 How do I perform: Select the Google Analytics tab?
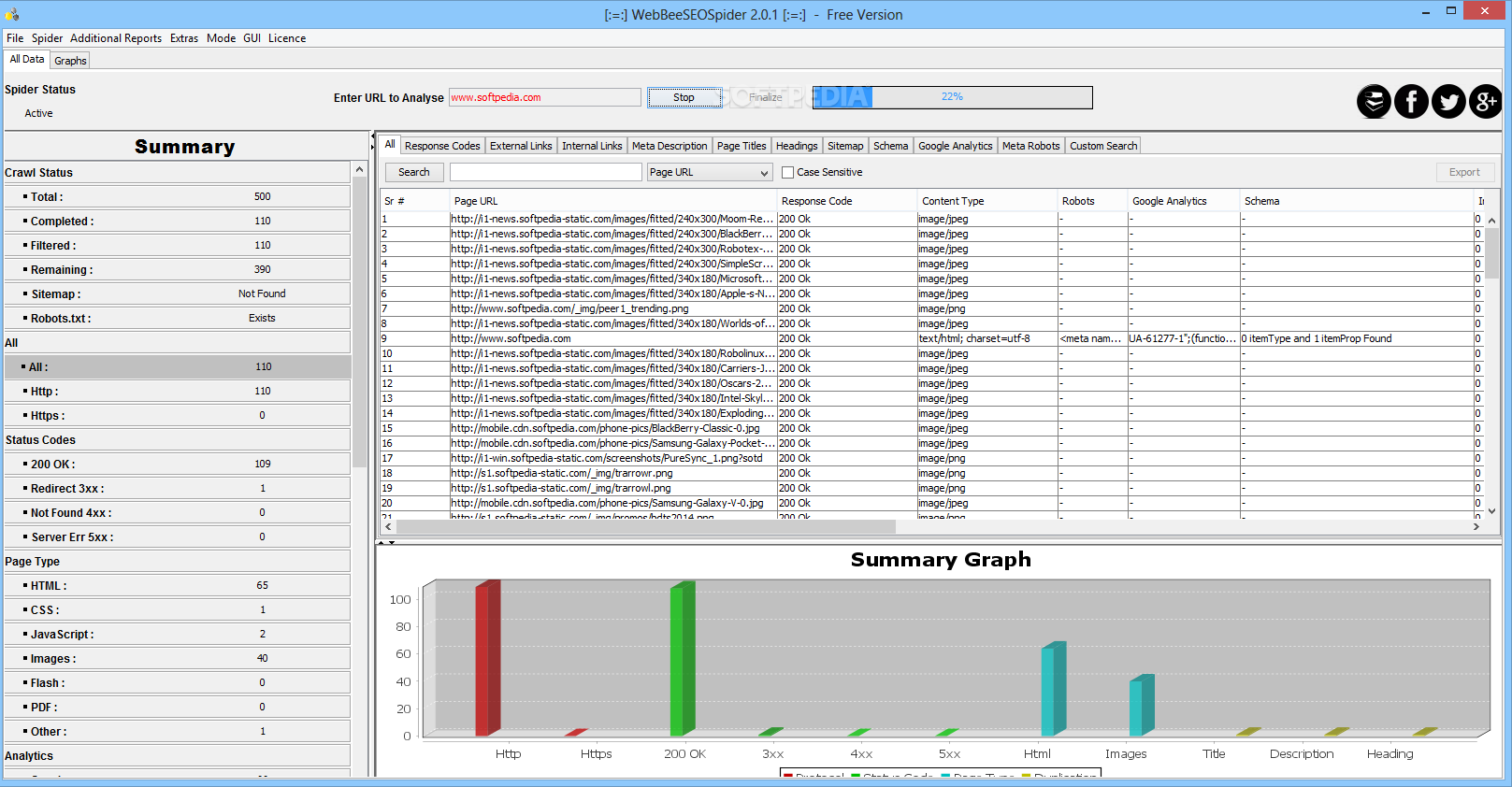pos(955,146)
